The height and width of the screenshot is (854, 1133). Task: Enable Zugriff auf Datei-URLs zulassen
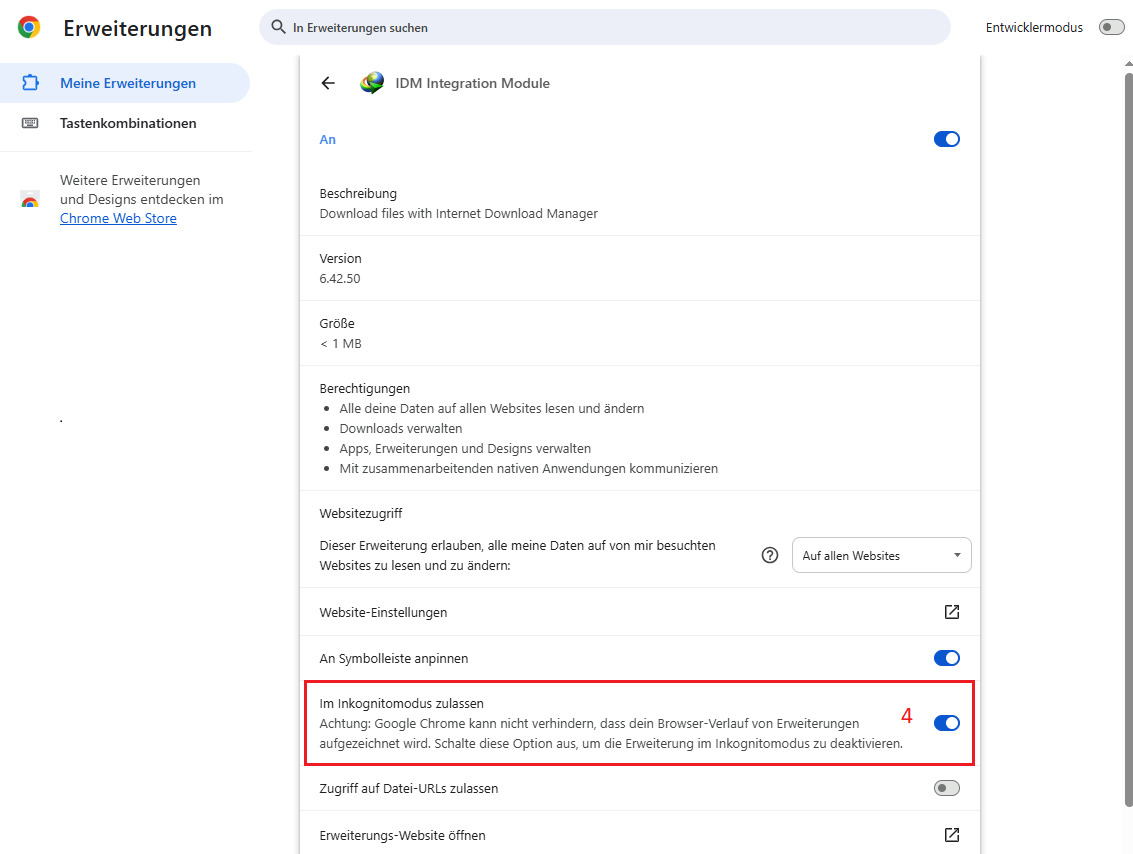pos(946,788)
